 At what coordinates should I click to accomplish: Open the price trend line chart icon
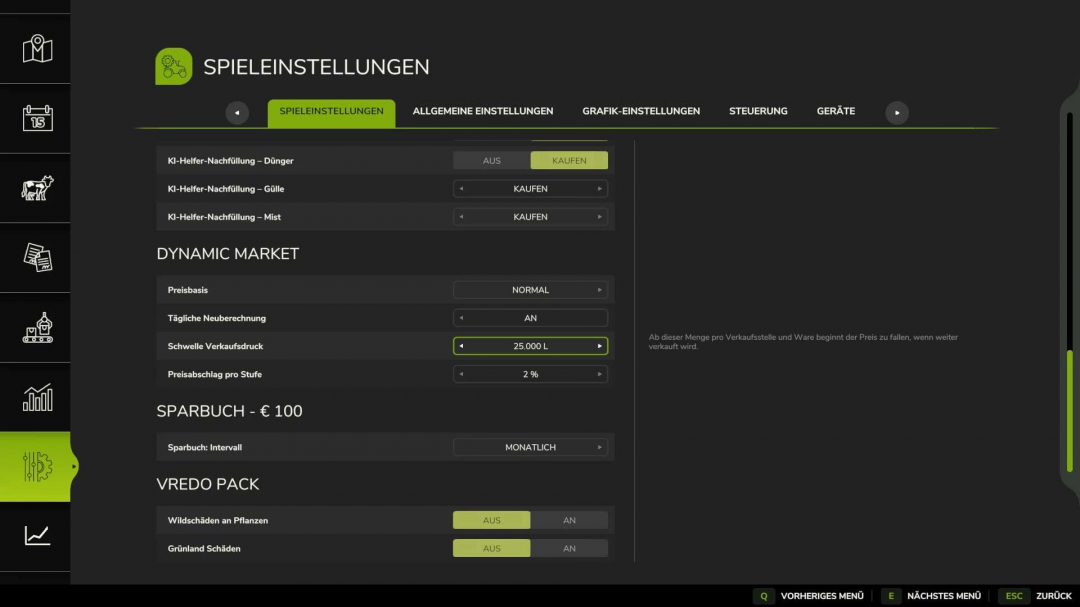(x=37, y=535)
